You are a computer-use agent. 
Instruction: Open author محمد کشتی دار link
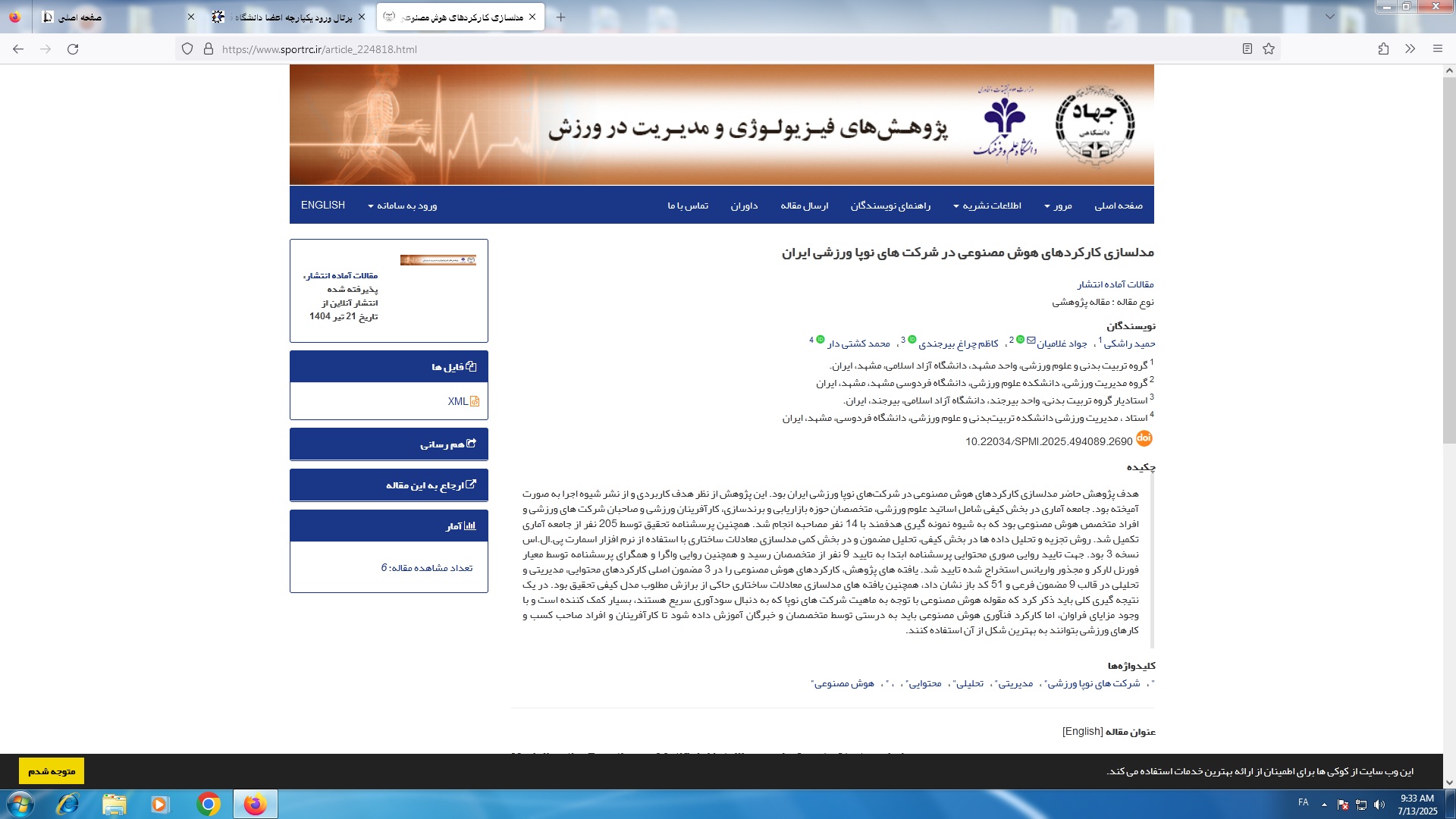point(858,344)
